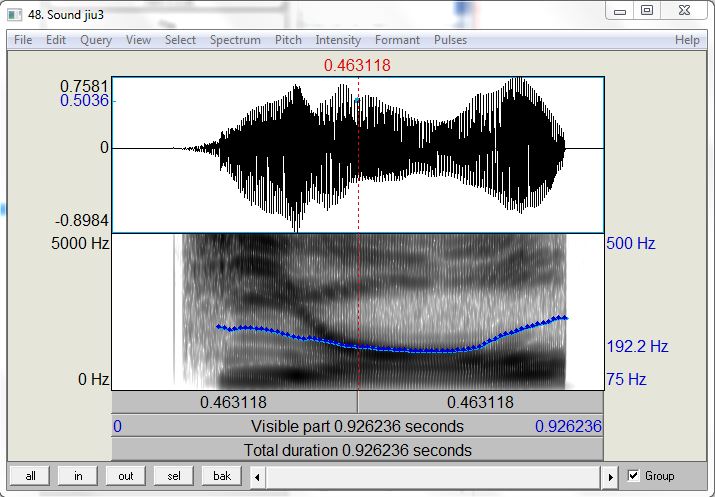This screenshot has width=715, height=497.
Task: Click the 'in' zoom button
Action: pos(78,476)
